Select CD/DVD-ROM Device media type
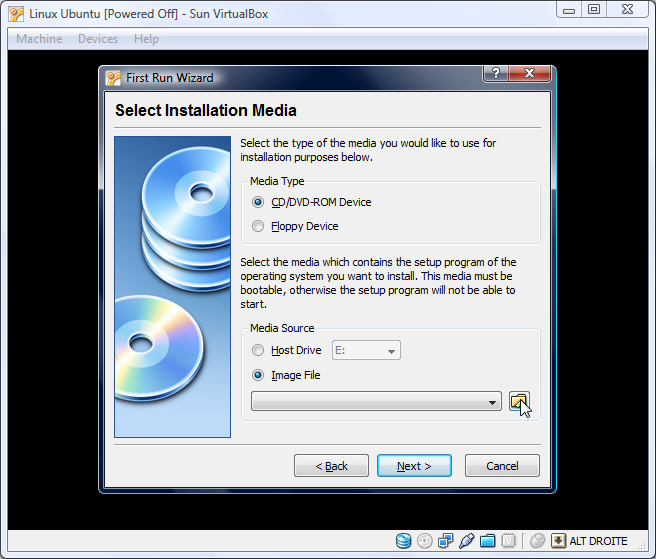 tap(312, 202)
